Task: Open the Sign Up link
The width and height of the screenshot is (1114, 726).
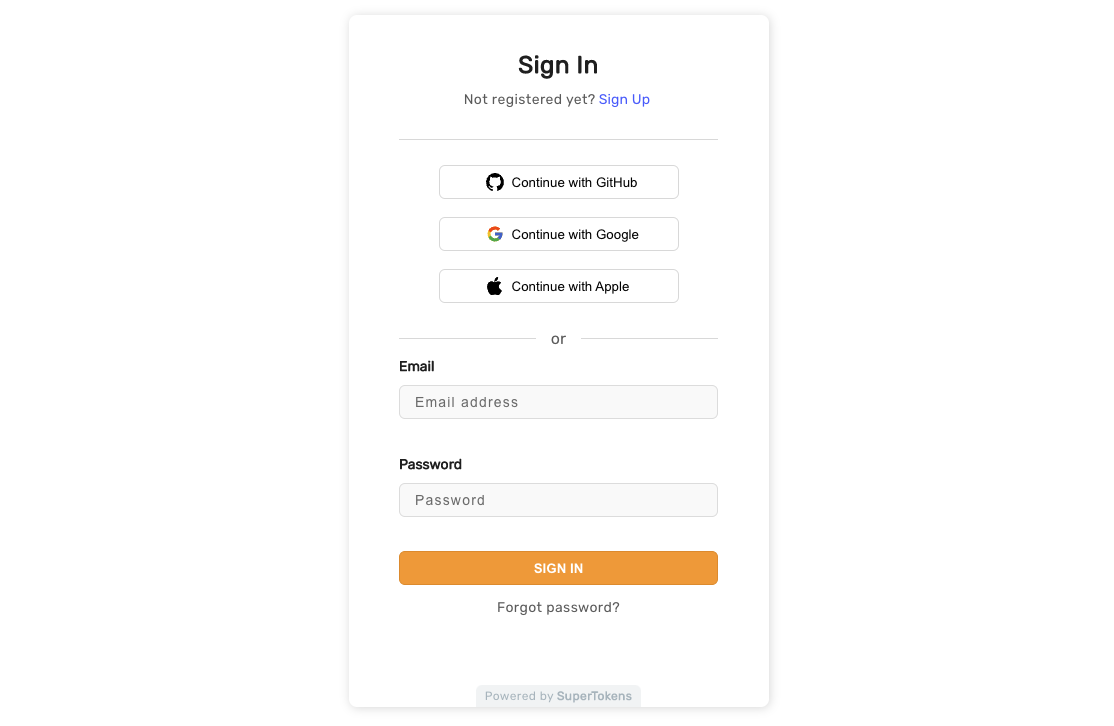Action: [x=624, y=99]
